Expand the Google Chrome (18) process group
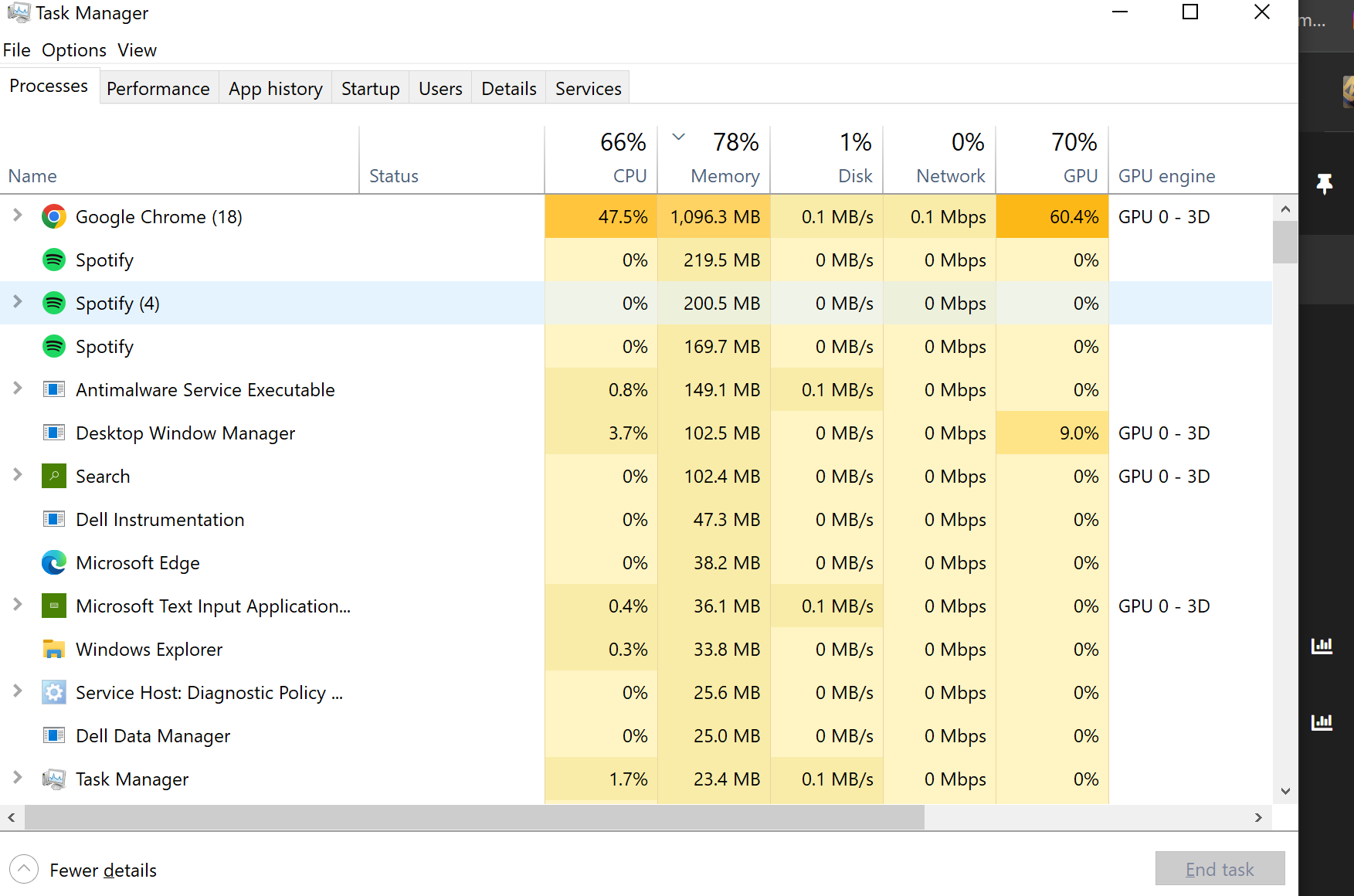Image resolution: width=1354 pixels, height=896 pixels. pos(17,216)
